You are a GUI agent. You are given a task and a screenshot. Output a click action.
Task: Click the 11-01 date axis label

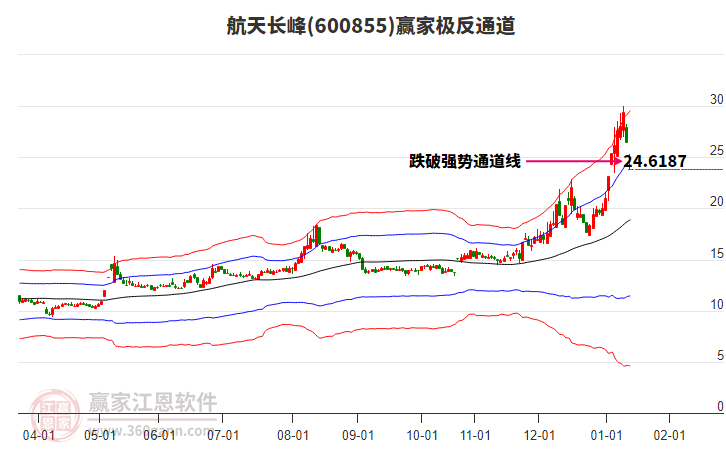point(475,436)
